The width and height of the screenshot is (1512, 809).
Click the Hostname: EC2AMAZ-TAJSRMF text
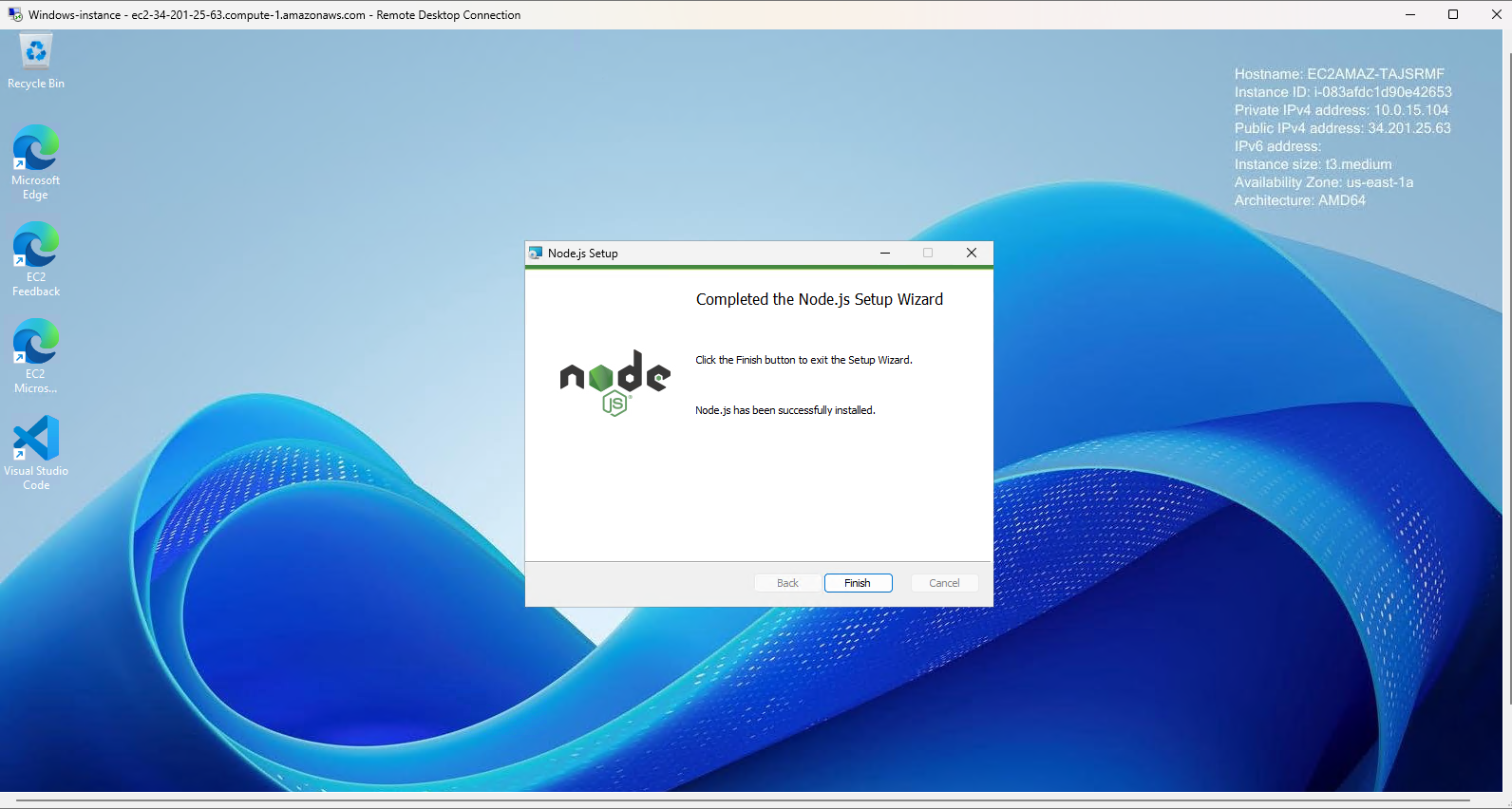(x=1339, y=74)
